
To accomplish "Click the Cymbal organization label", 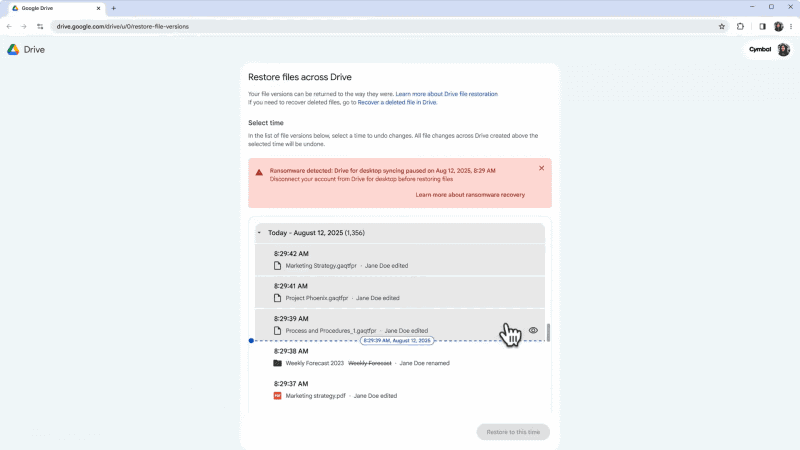I will (x=760, y=49).
